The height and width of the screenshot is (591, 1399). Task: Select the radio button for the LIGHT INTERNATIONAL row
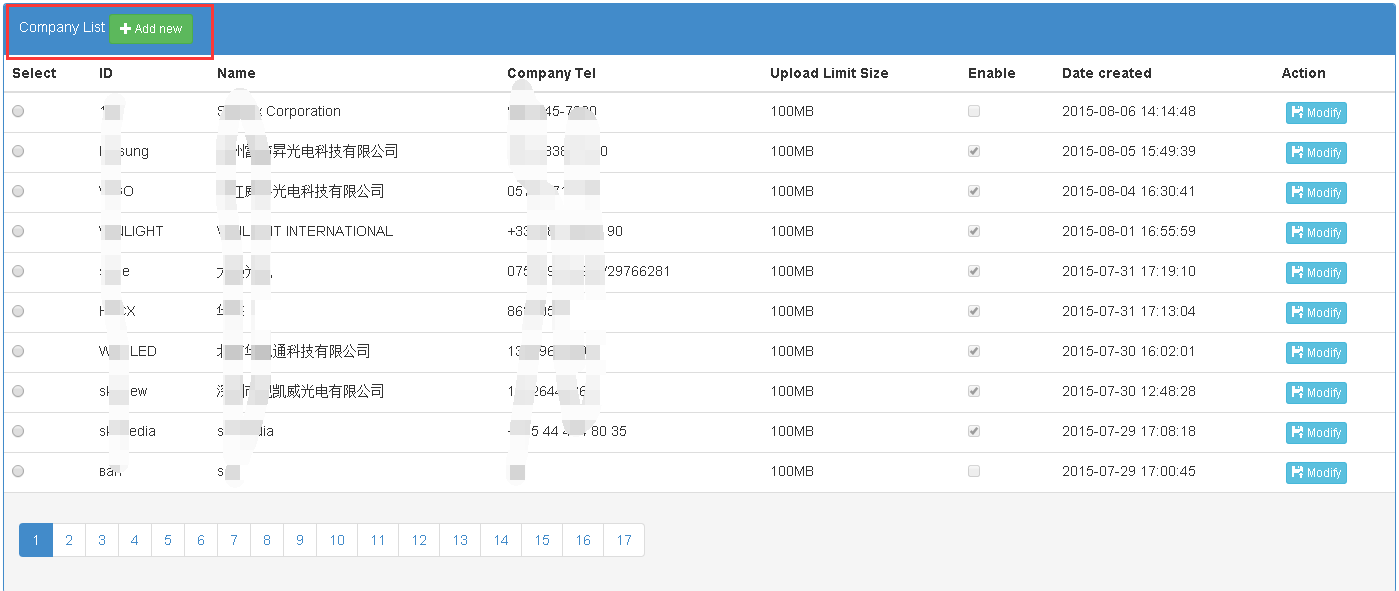pyautogui.click(x=18, y=231)
